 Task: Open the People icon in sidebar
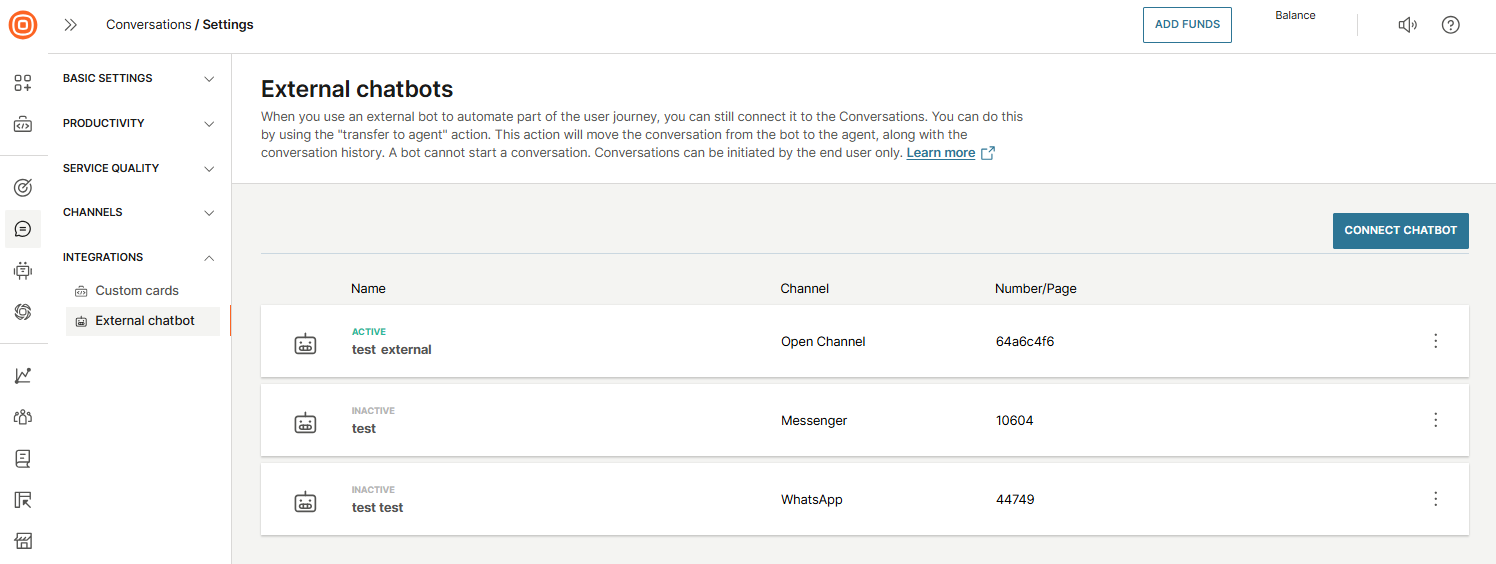[23, 417]
